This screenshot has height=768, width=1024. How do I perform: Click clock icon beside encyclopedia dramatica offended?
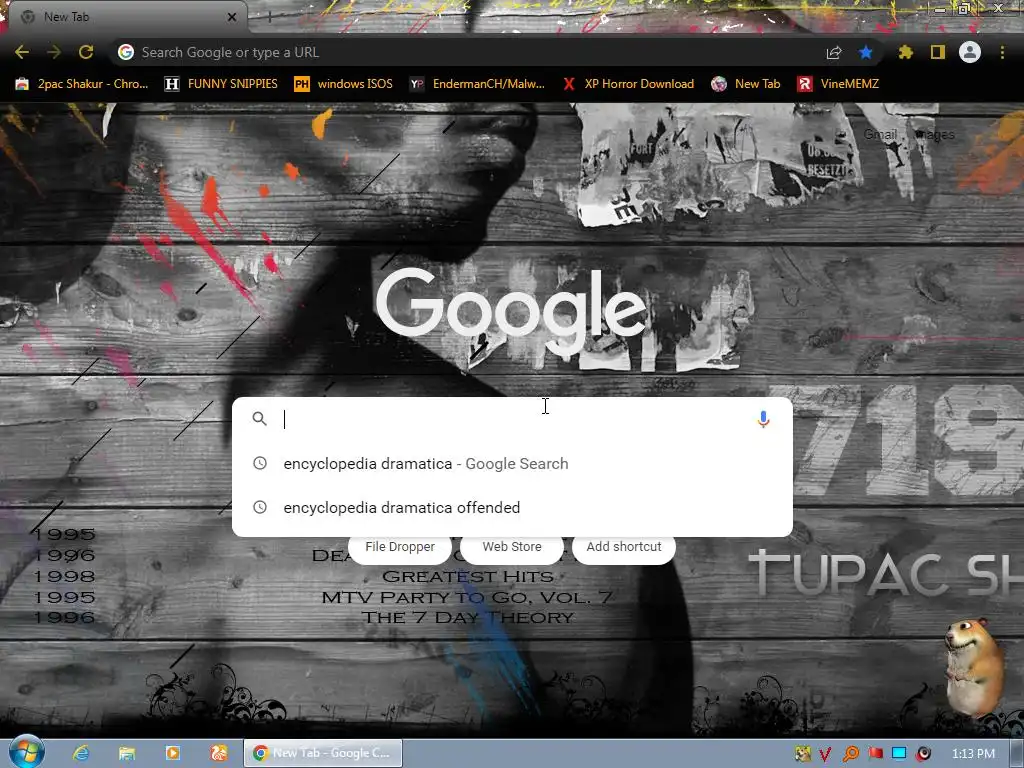click(x=260, y=507)
